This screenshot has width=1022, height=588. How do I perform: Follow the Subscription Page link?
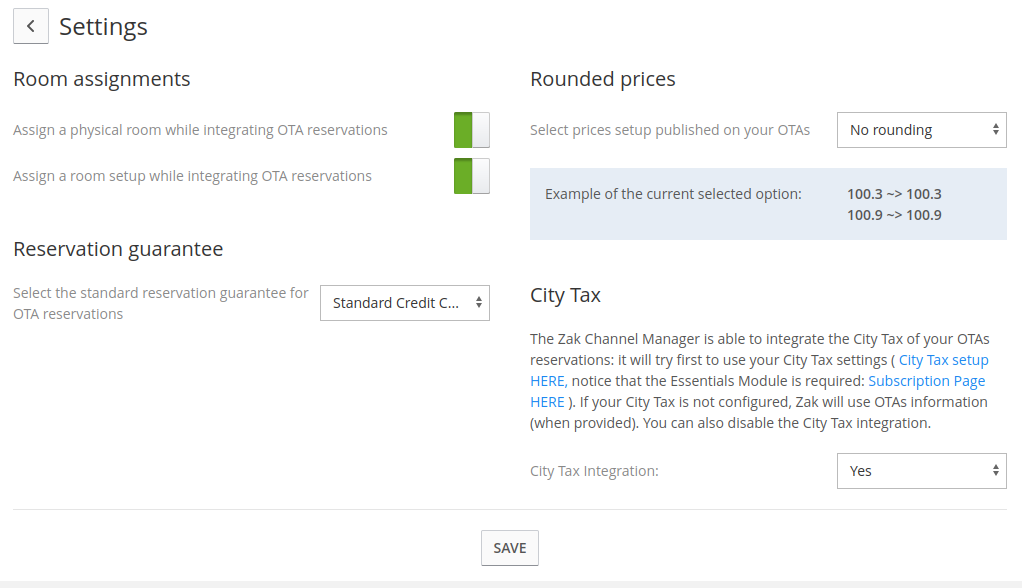(x=926, y=381)
